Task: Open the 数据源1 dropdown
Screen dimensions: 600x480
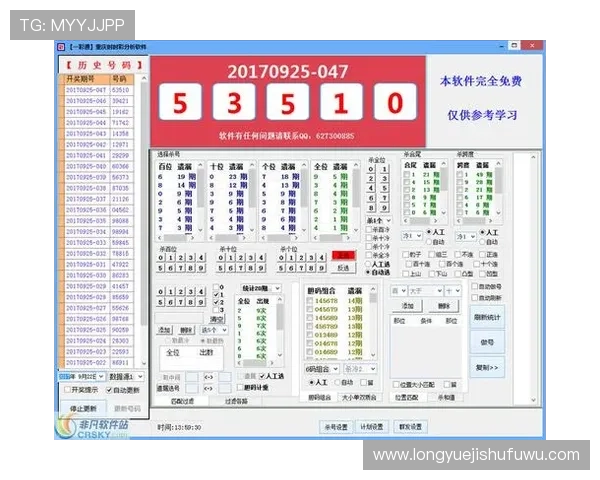Action: click(126, 376)
